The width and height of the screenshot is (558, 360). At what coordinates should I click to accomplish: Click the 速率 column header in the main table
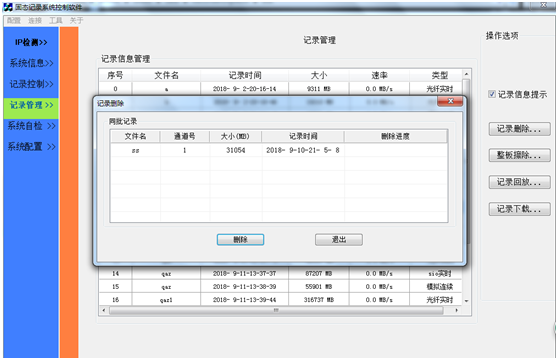[x=379, y=75]
